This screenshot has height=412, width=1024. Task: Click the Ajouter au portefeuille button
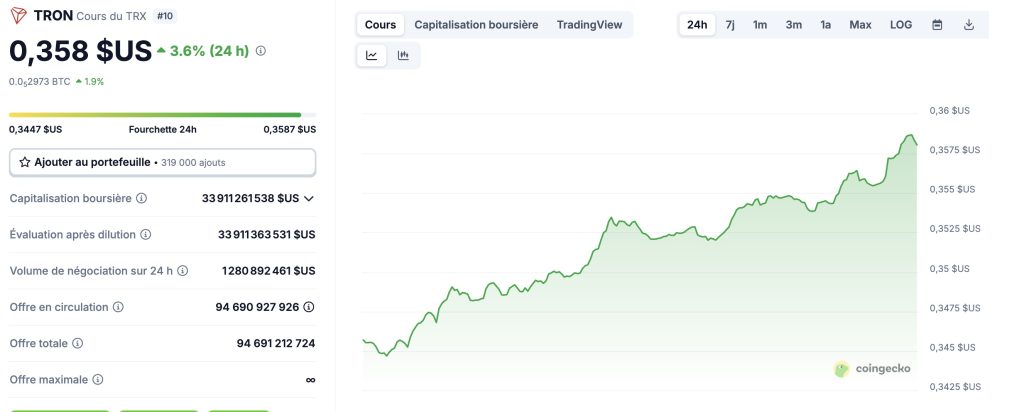(x=162, y=162)
